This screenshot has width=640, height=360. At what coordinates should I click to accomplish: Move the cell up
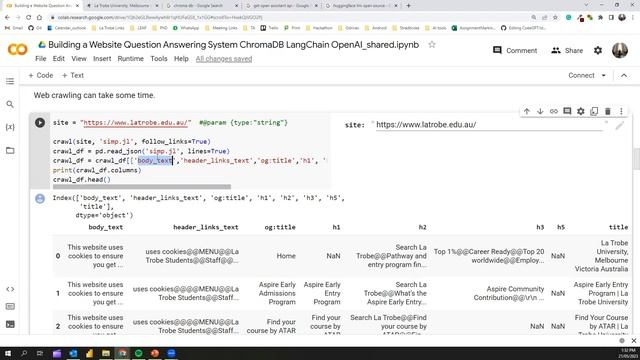point(527,111)
